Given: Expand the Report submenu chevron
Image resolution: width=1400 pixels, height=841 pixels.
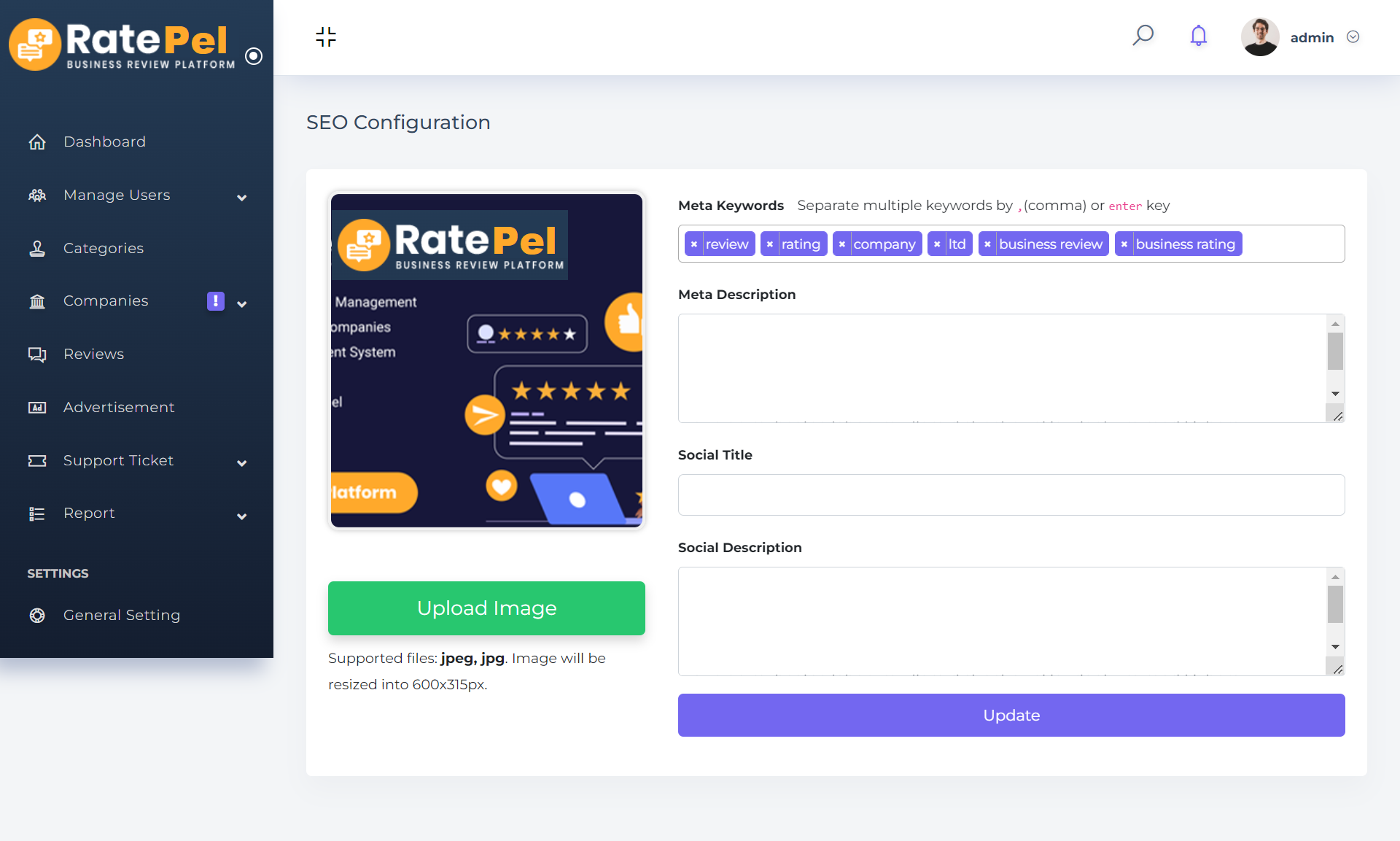Looking at the screenshot, I should coord(242,516).
